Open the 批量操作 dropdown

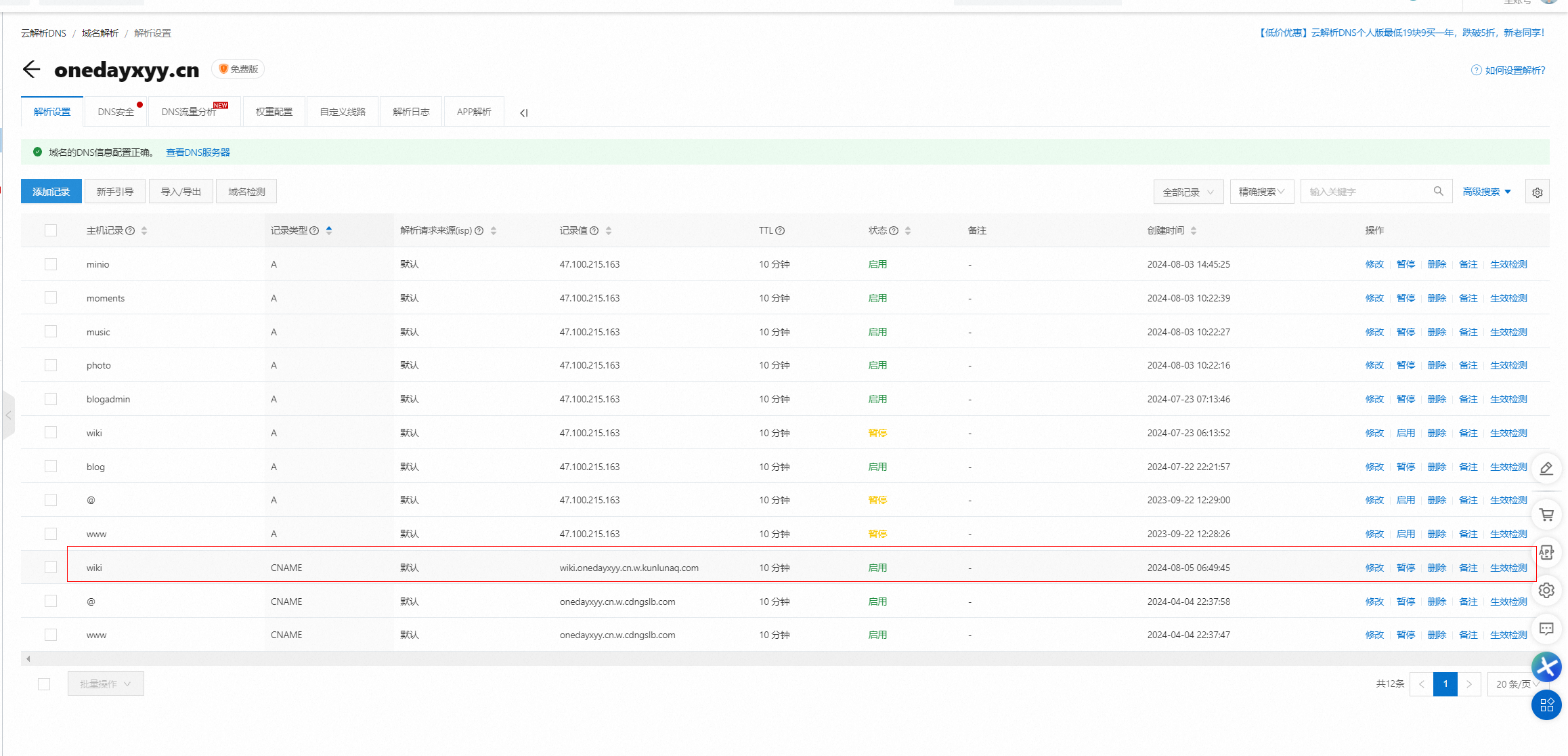coord(106,684)
